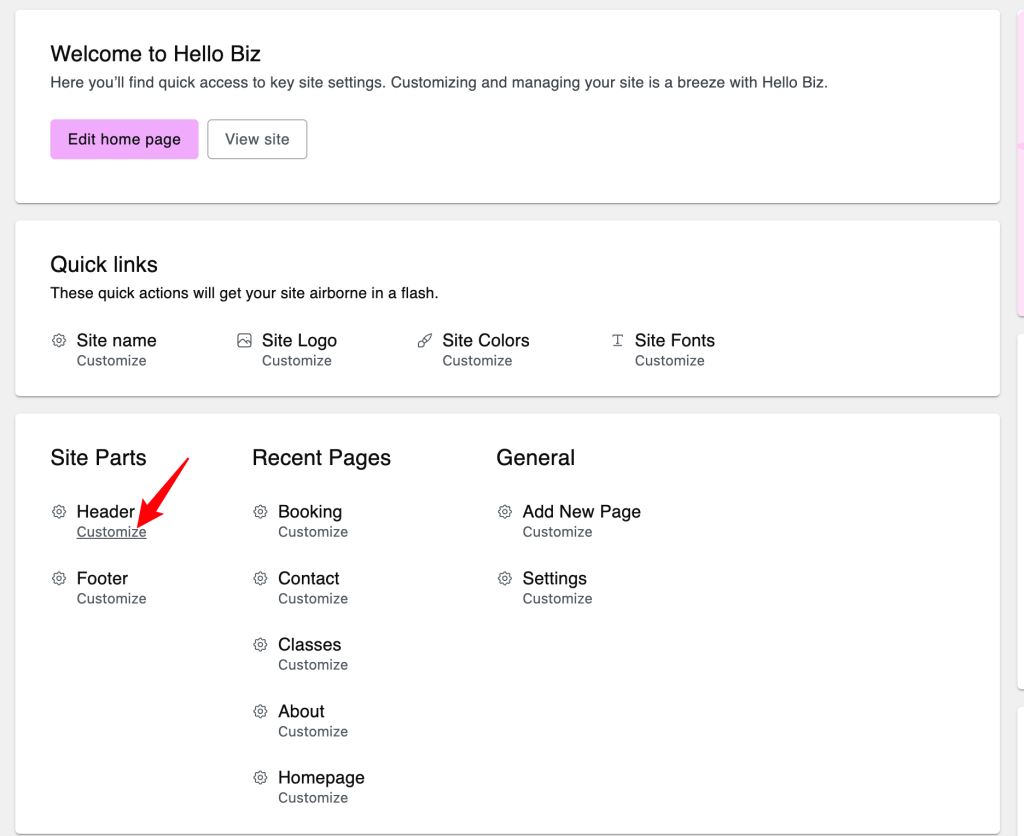Click the gear icon beside About
1024x836 pixels.
pyautogui.click(x=261, y=711)
